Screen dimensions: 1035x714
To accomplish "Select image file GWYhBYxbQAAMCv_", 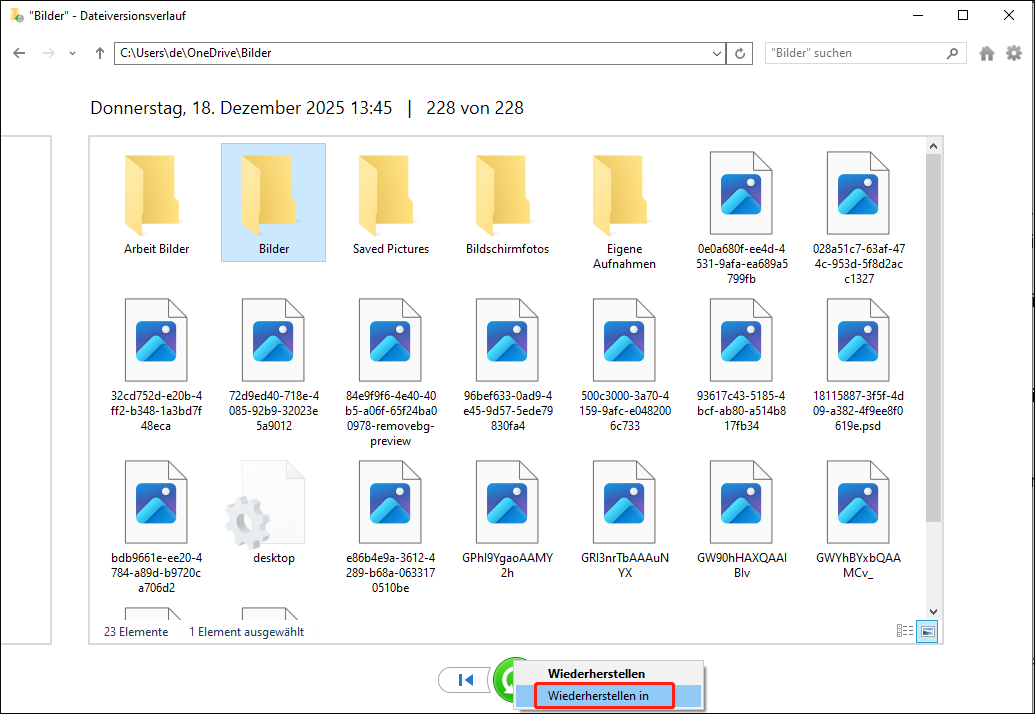I will 859,519.
